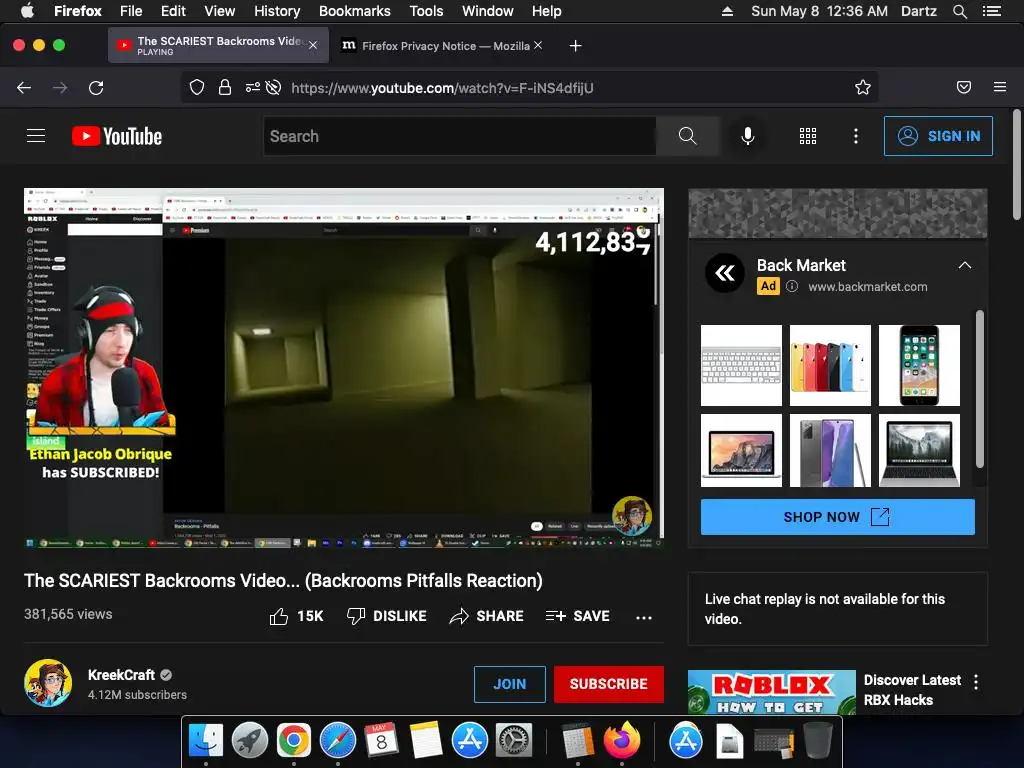
Task: Click the autoplay blocked icon in address bar
Action: tap(274, 88)
